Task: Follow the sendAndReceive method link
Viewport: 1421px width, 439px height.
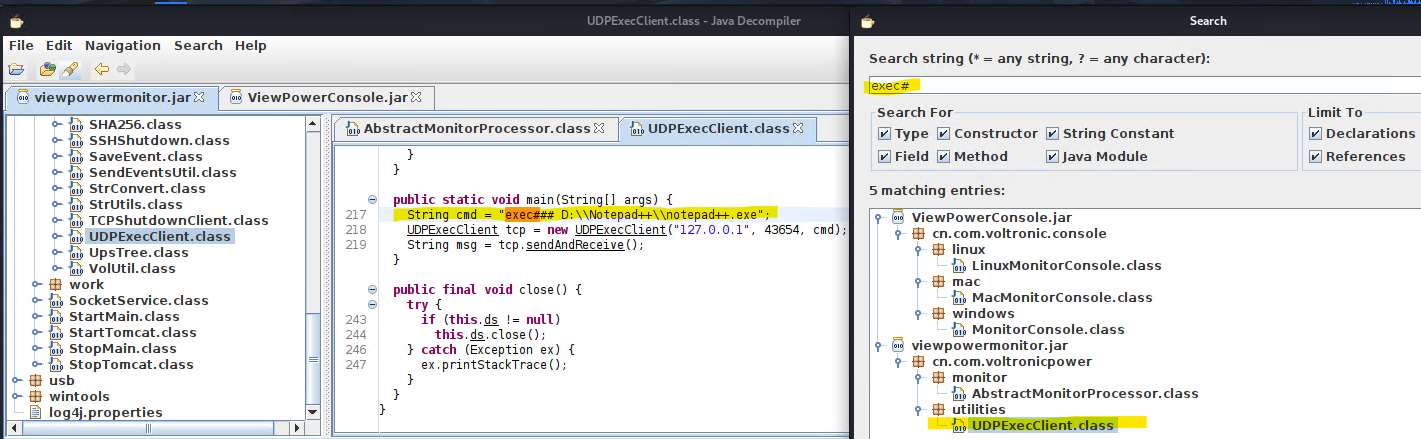Action: click(x=590, y=245)
